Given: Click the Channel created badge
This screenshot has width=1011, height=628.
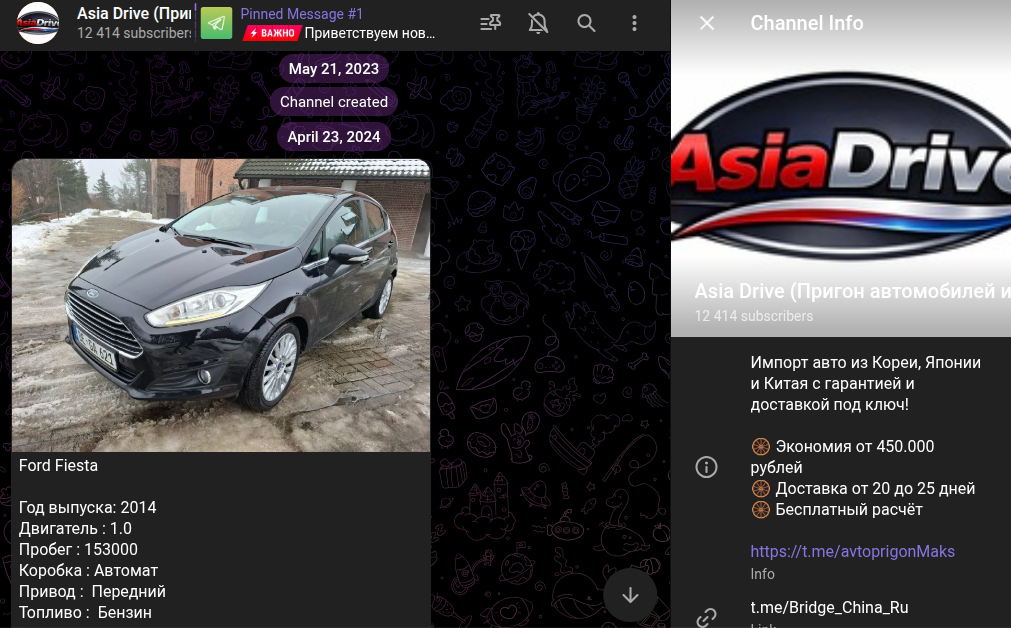Looking at the screenshot, I should click(333, 102).
